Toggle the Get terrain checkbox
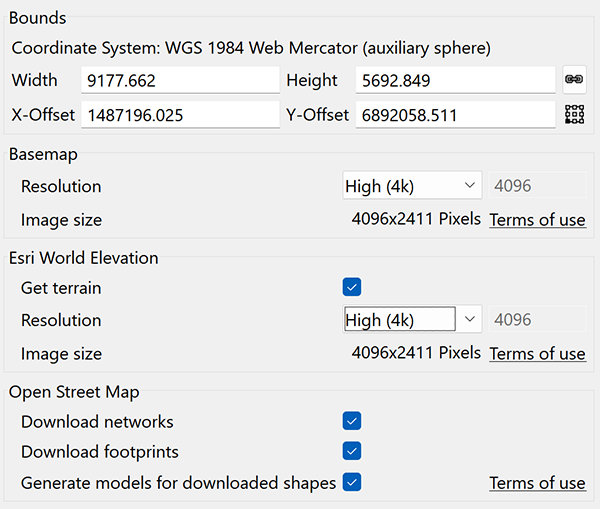 [x=351, y=288]
